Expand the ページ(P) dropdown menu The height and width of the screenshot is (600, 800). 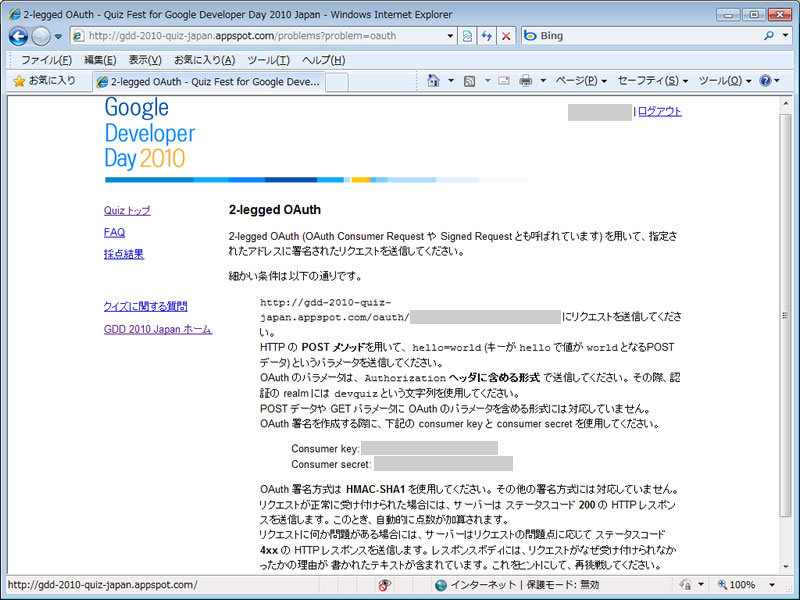581,80
